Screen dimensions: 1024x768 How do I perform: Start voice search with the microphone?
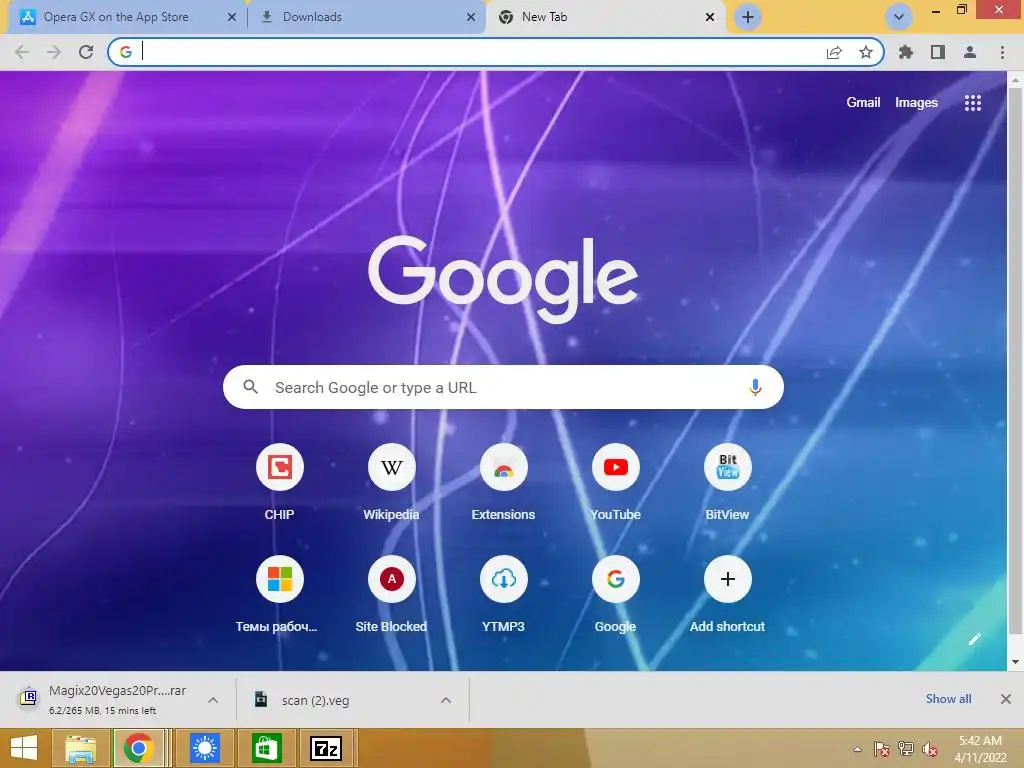click(755, 387)
